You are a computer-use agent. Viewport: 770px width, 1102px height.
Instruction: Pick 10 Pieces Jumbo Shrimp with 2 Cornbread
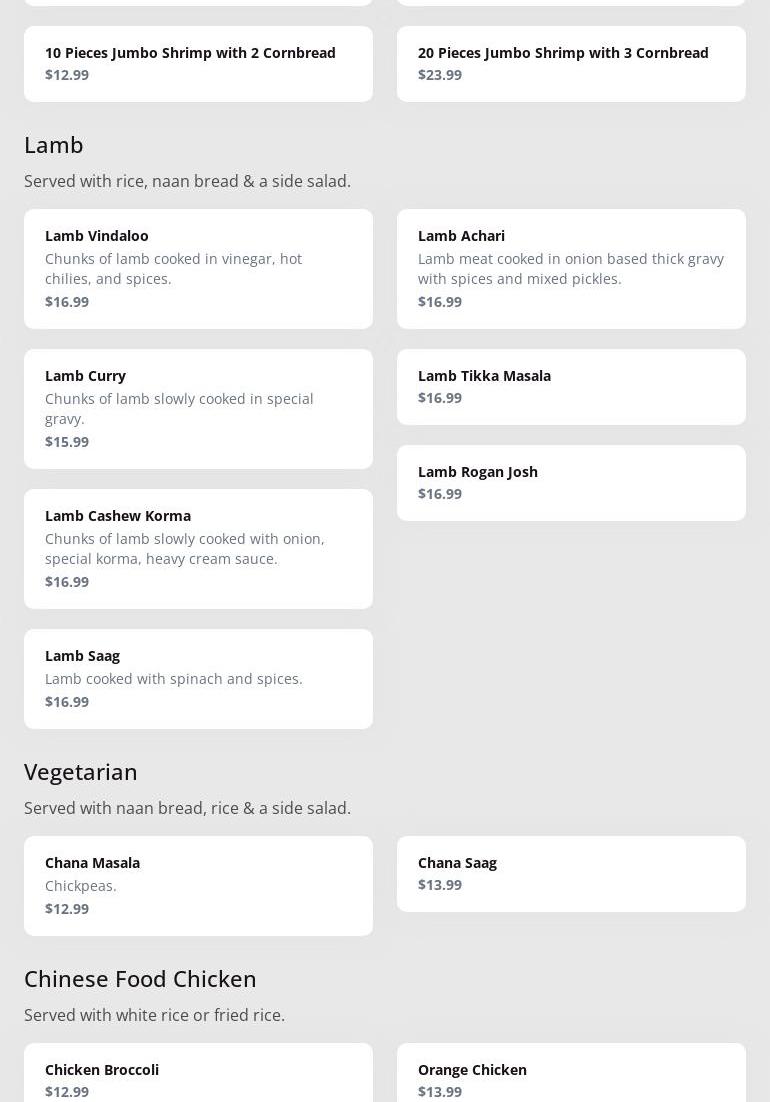(x=198, y=62)
